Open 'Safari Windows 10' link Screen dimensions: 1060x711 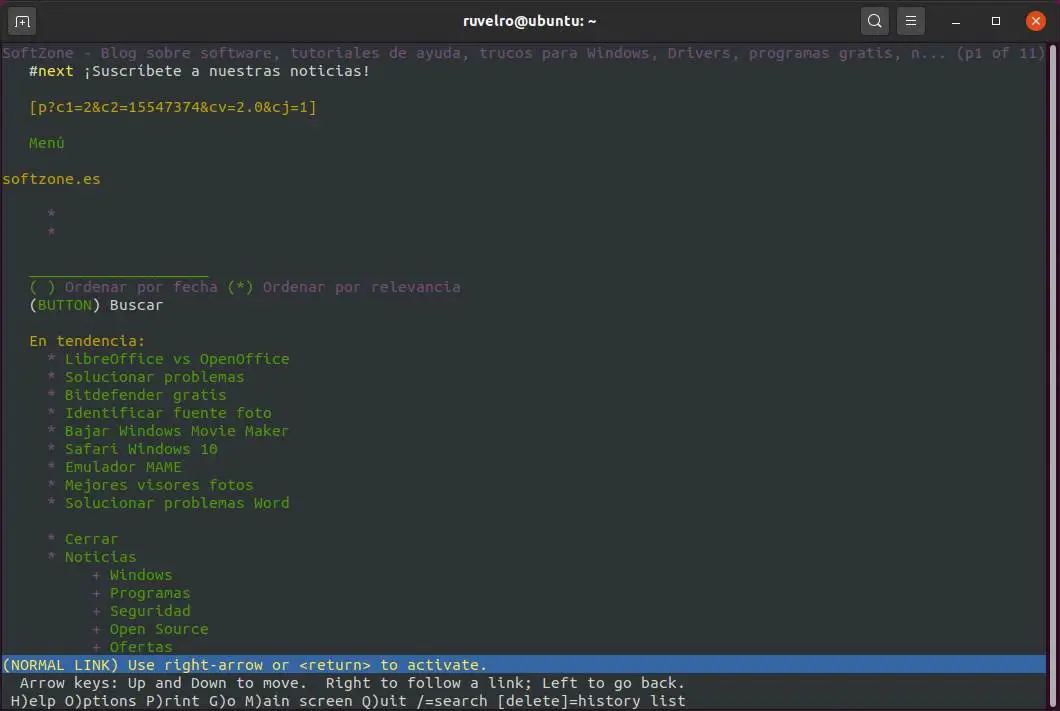point(141,449)
